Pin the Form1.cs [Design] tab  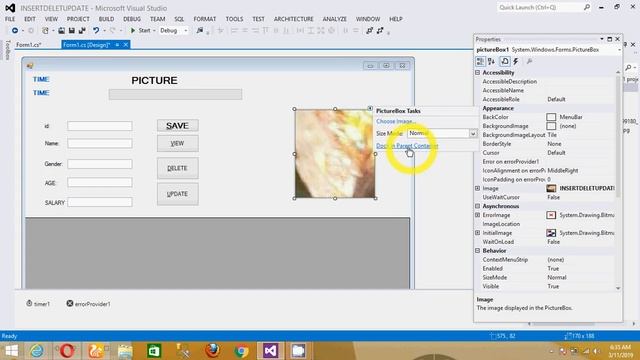tap(117, 44)
